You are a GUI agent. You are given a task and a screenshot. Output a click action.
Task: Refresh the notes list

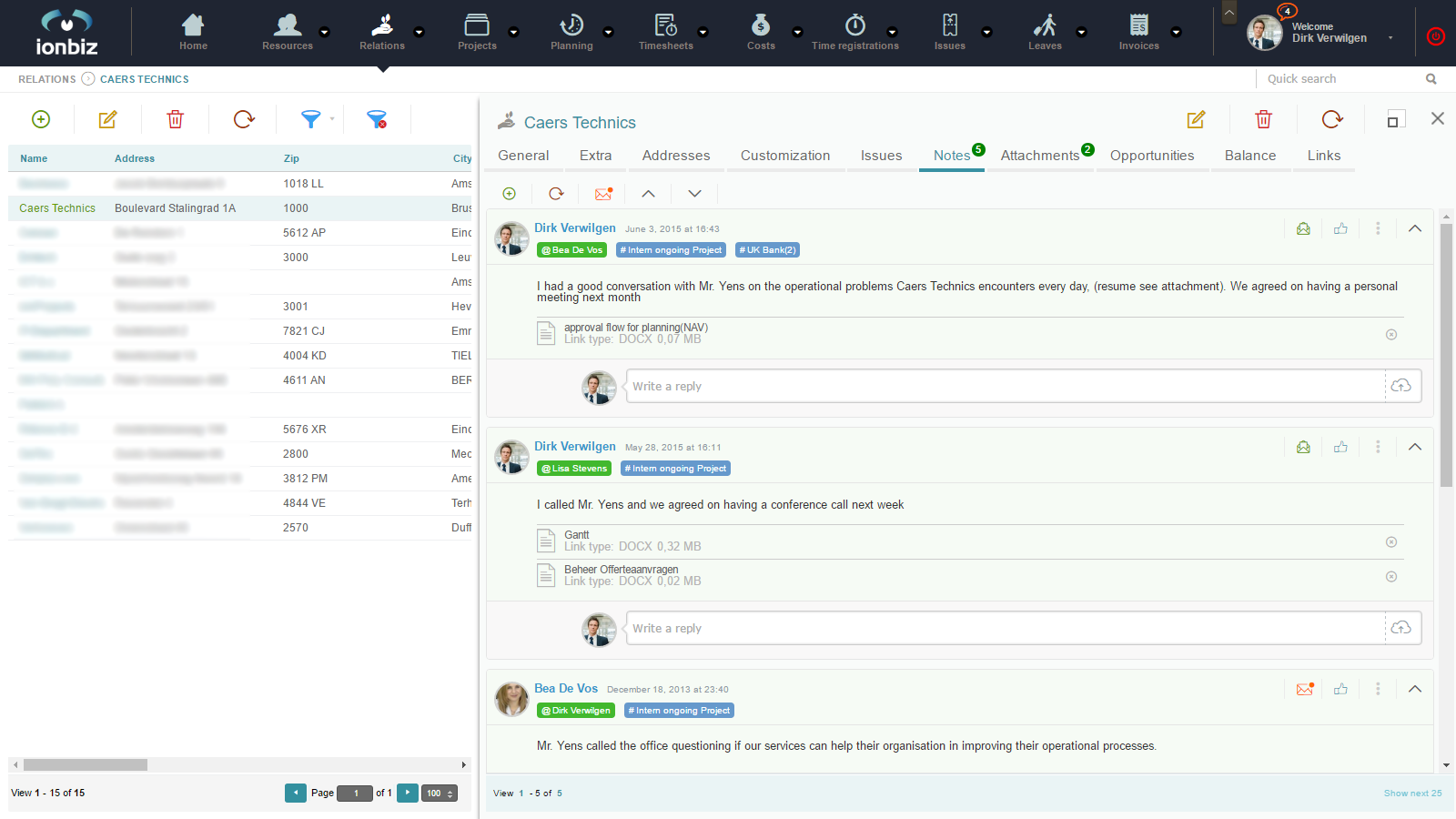pos(556,193)
